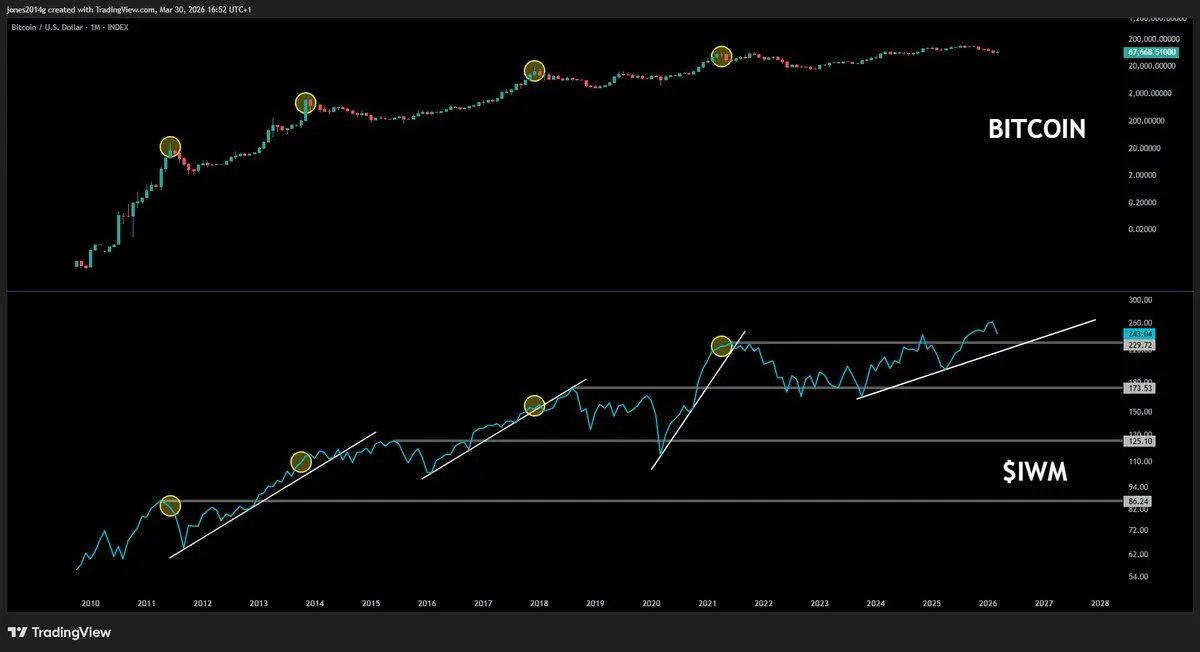Click the 2,000.00000 Bitcoin price axis label
1200x652 pixels.
coord(1151,93)
